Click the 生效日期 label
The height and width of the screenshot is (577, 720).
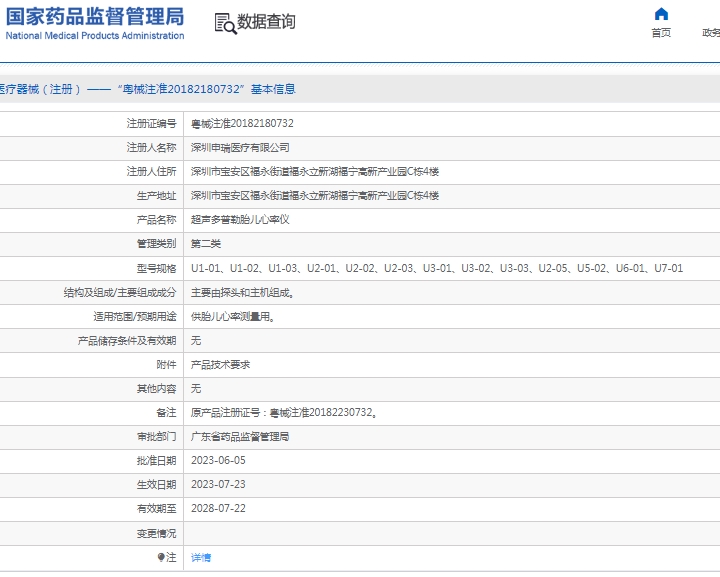click(x=157, y=484)
